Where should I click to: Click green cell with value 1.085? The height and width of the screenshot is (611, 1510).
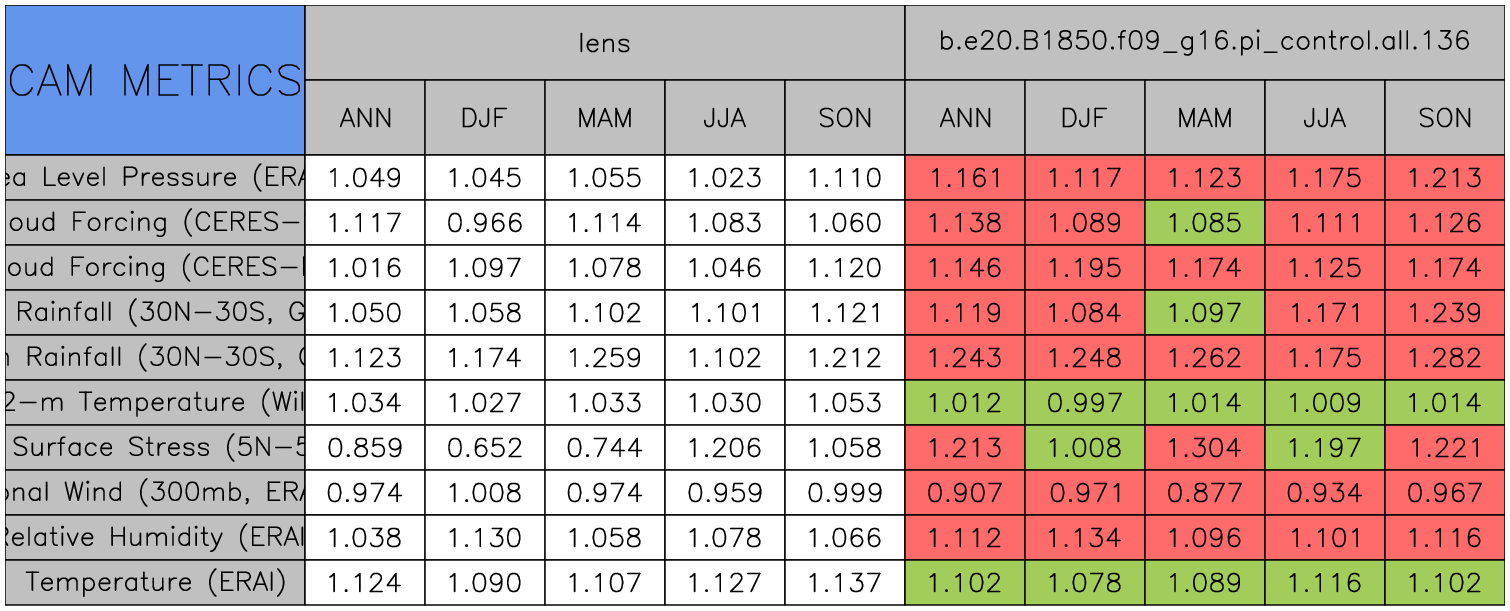pos(1204,223)
